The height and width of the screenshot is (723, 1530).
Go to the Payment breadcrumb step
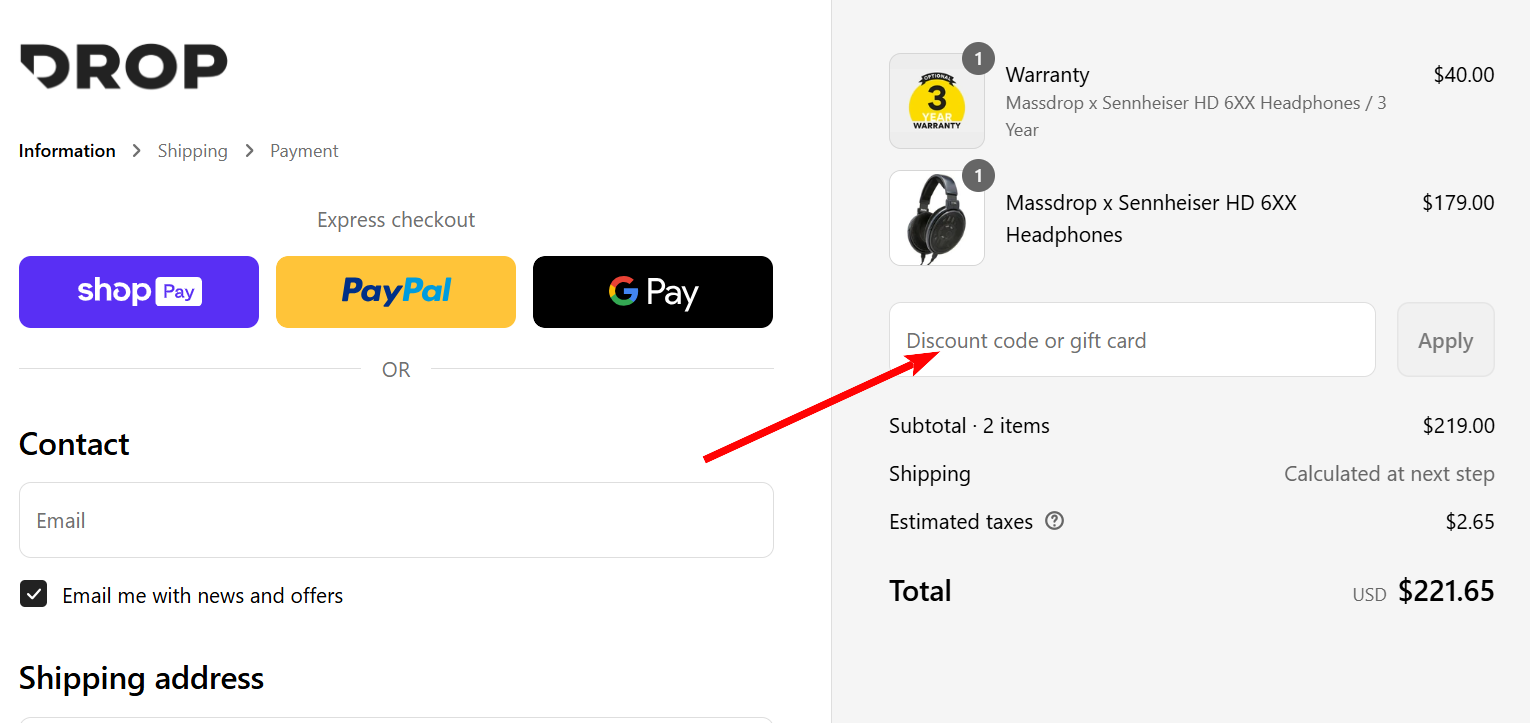pyautogui.click(x=304, y=151)
